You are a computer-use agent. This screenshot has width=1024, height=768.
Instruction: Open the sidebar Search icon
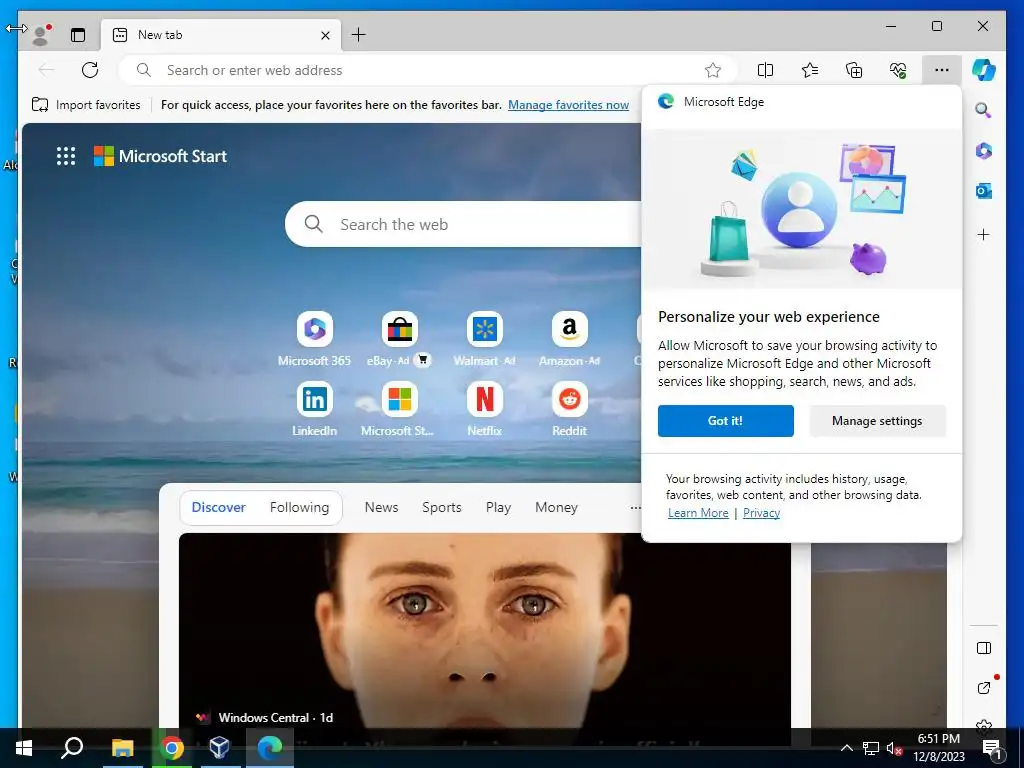pos(984,110)
